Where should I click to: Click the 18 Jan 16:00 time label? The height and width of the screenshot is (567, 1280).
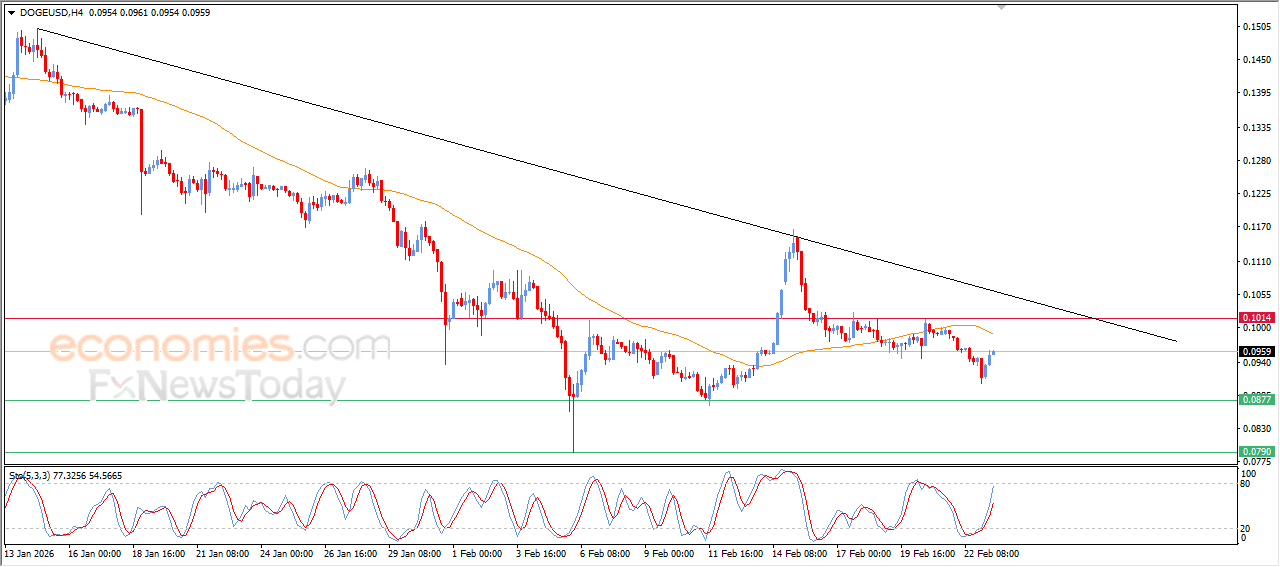coord(158,553)
